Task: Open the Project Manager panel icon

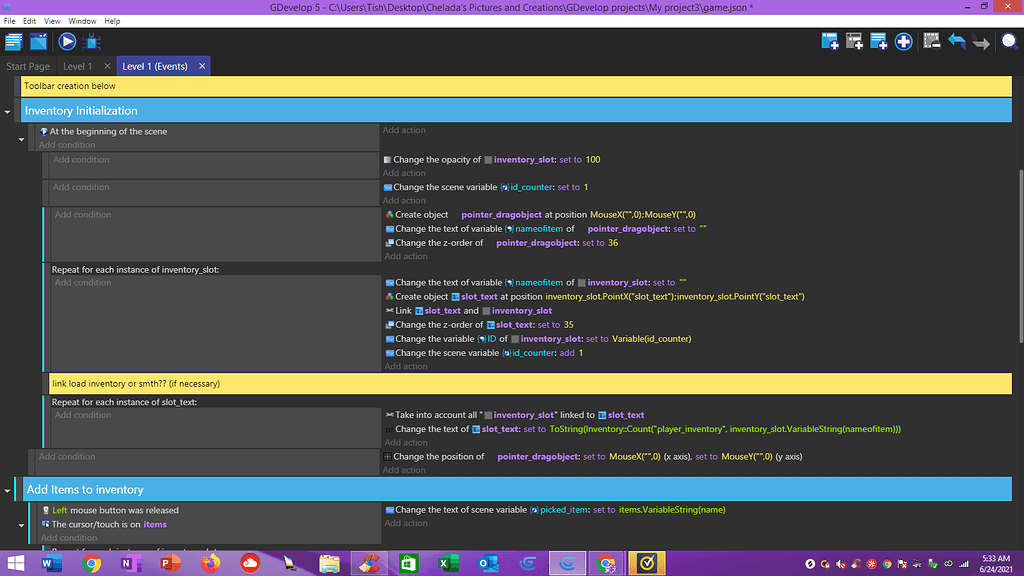Action: (14, 41)
